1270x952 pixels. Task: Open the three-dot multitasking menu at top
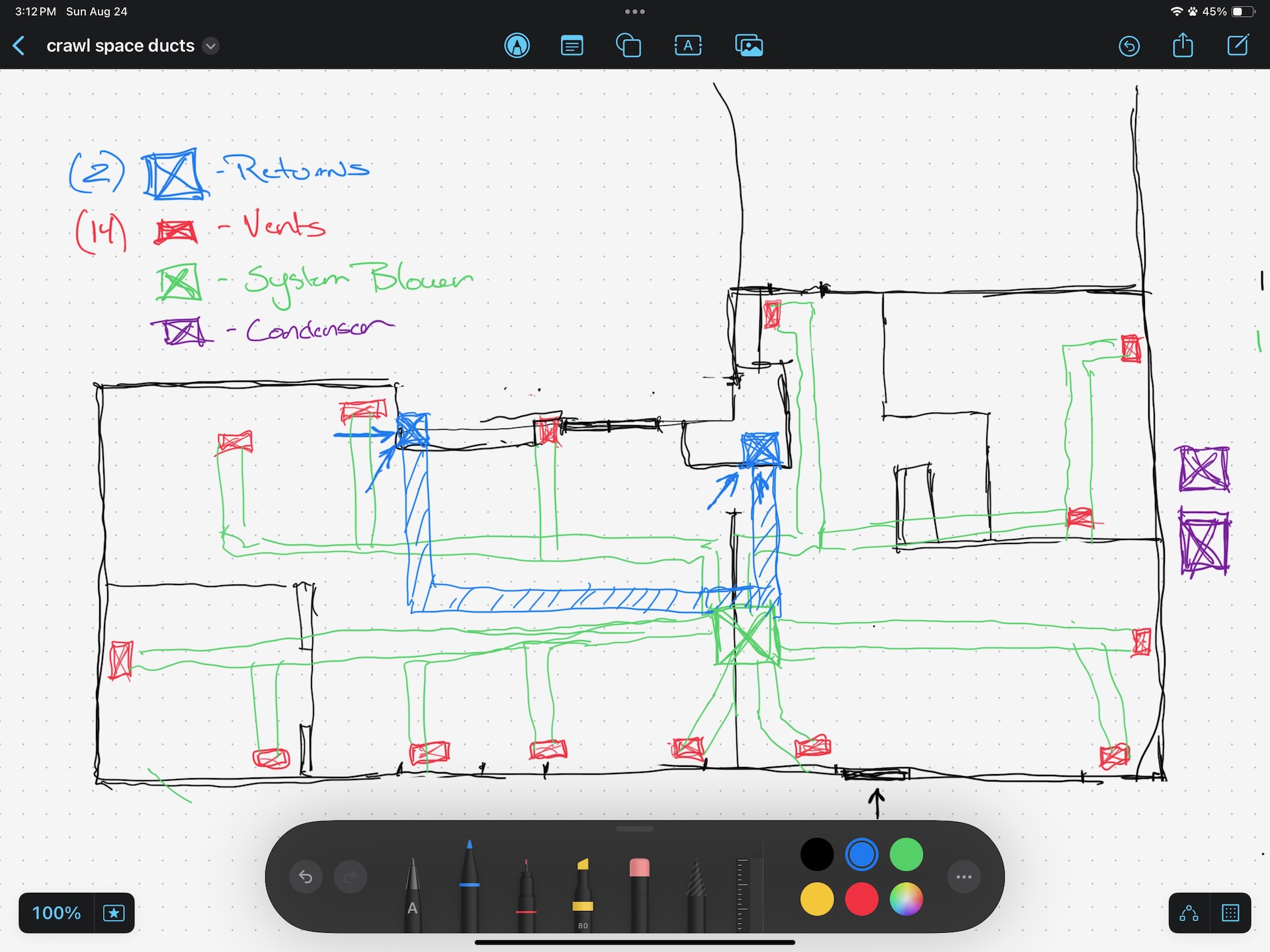point(634,11)
